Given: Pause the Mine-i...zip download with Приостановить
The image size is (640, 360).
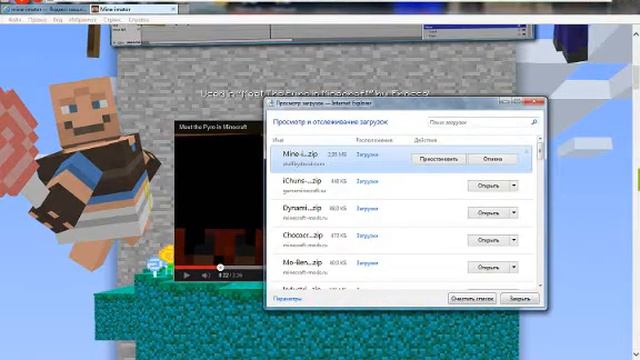Looking at the screenshot, I should (438, 159).
